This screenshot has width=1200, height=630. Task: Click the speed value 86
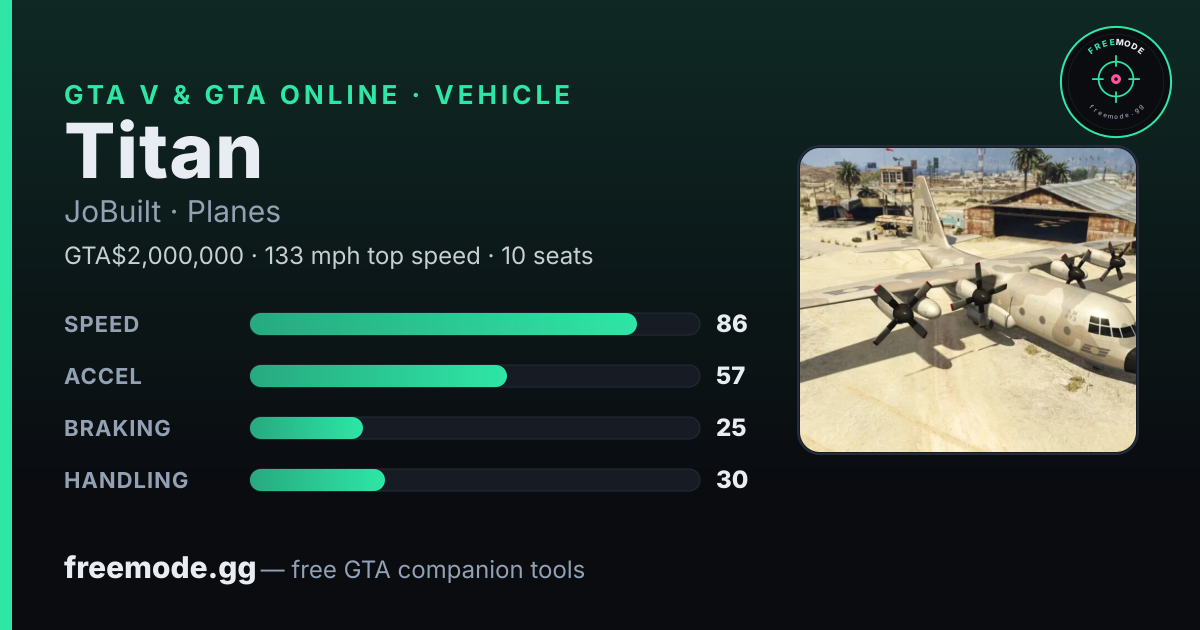pos(732,324)
